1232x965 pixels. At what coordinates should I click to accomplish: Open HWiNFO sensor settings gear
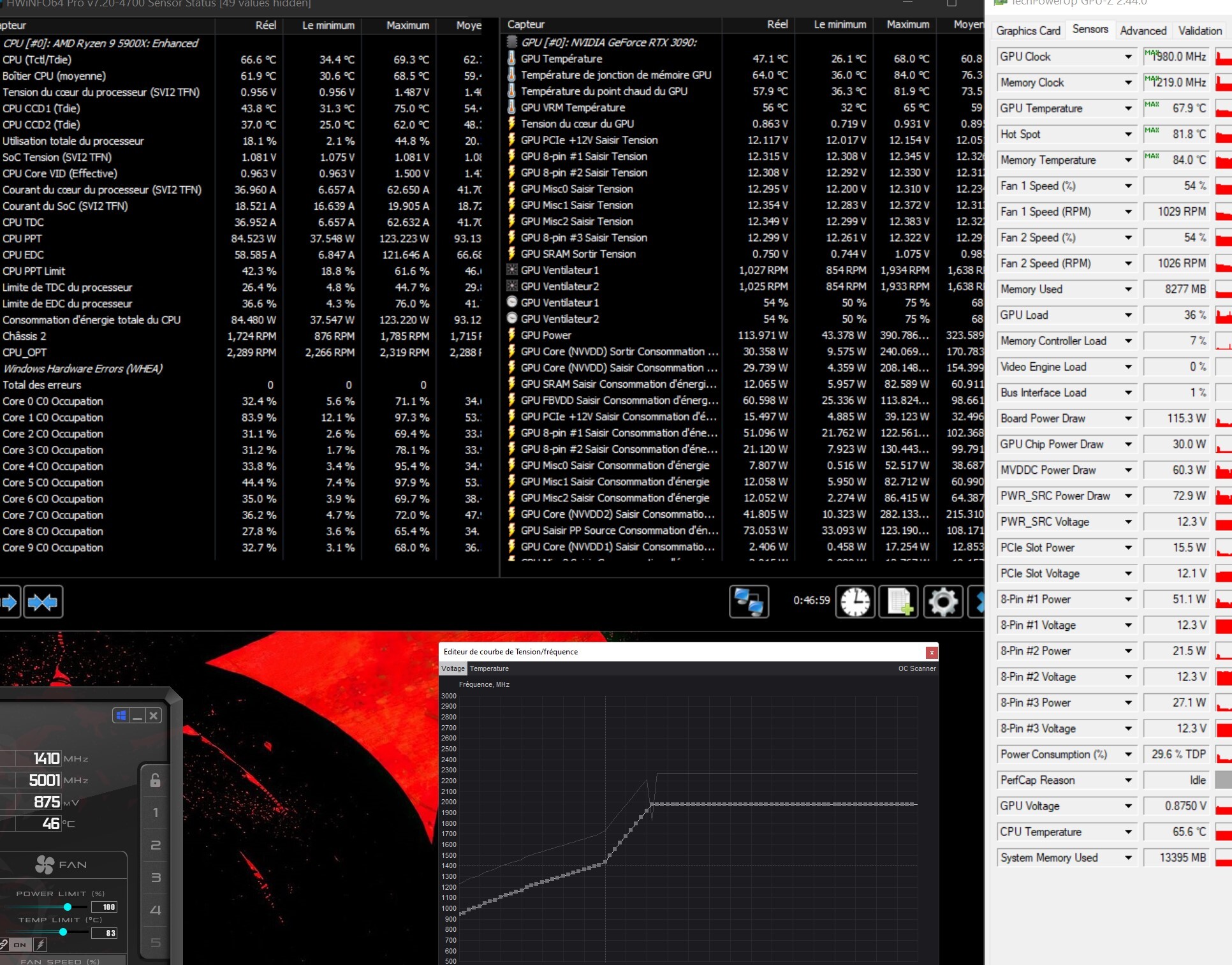coord(942,601)
